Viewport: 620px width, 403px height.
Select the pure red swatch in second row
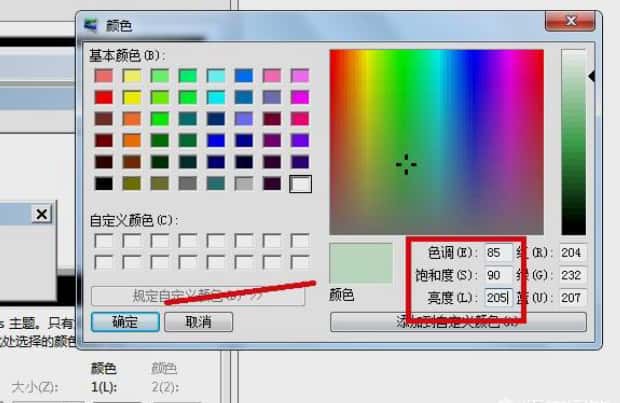pyautogui.click(x=104, y=97)
